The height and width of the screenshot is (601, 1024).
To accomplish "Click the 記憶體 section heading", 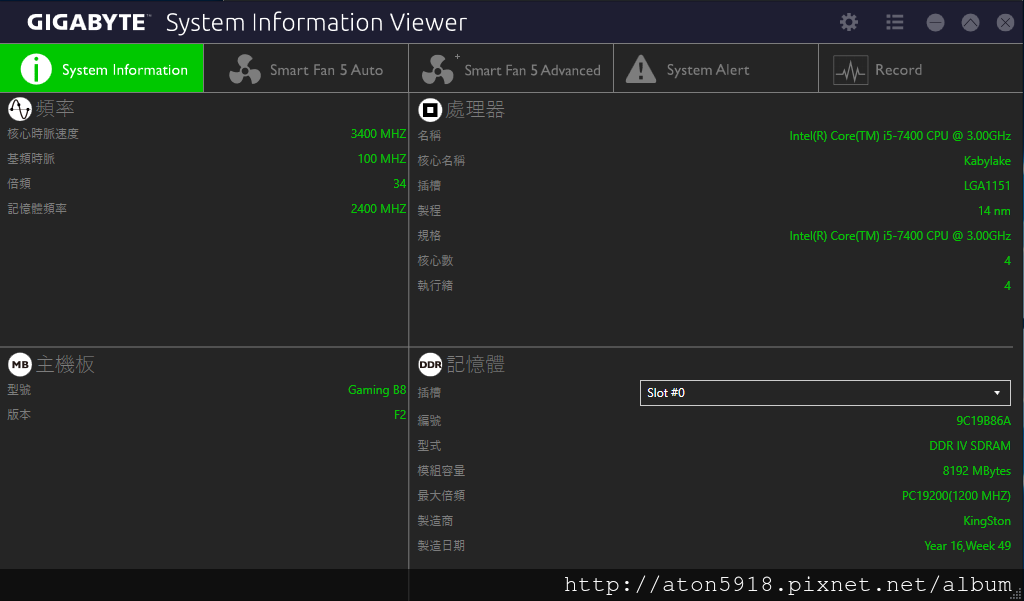I will [475, 365].
